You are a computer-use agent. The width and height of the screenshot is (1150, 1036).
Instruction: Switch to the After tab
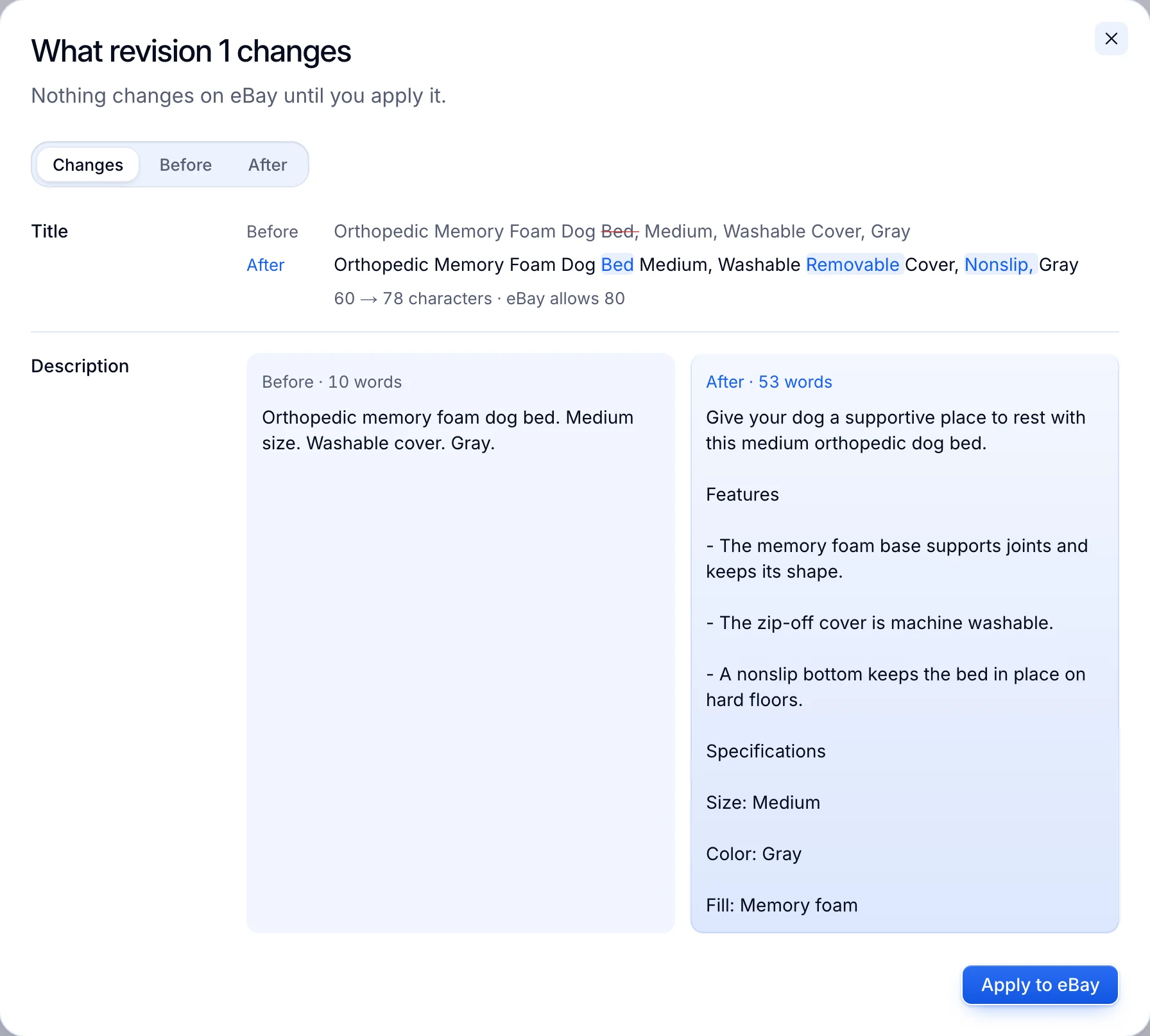click(x=268, y=165)
